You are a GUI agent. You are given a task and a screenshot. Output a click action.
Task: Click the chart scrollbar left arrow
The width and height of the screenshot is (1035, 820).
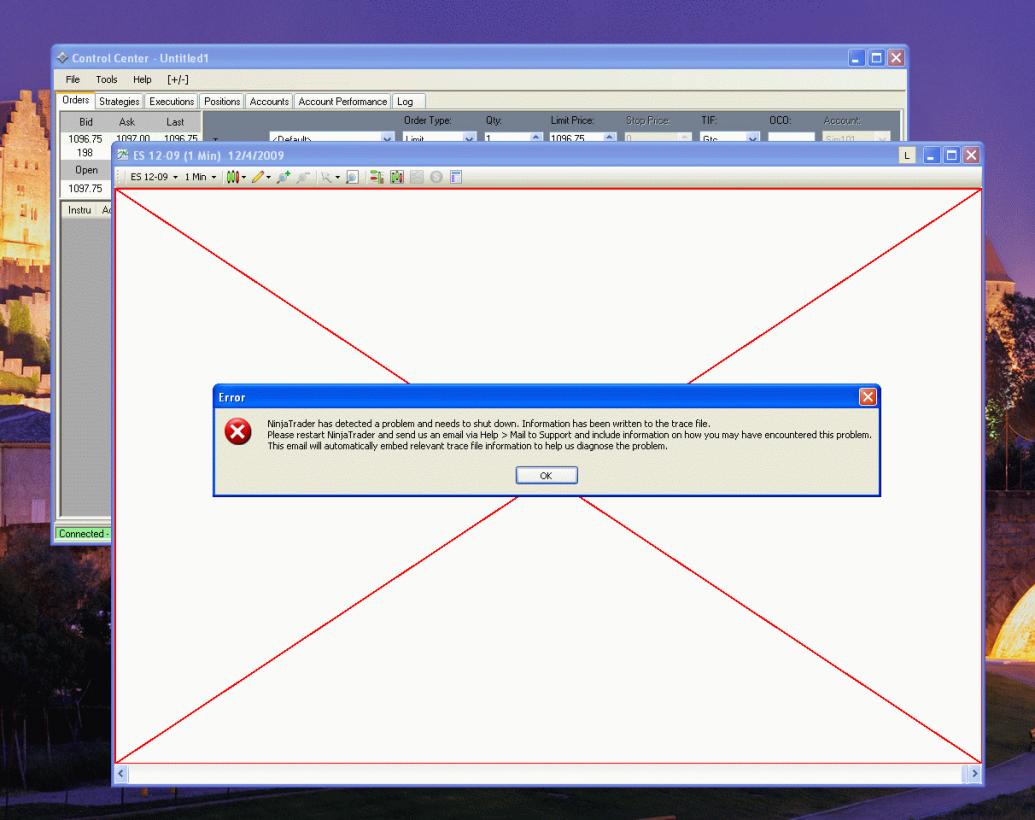121,773
